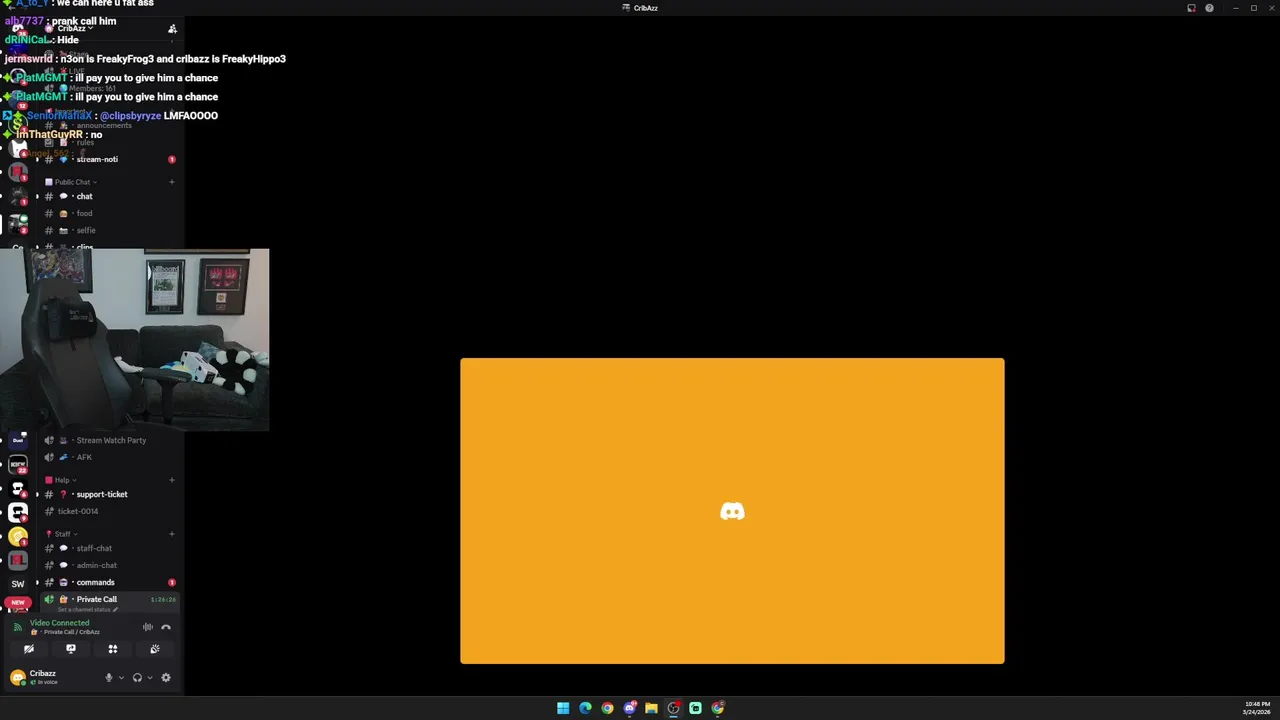Add a channel to Public Chat category

172,182
